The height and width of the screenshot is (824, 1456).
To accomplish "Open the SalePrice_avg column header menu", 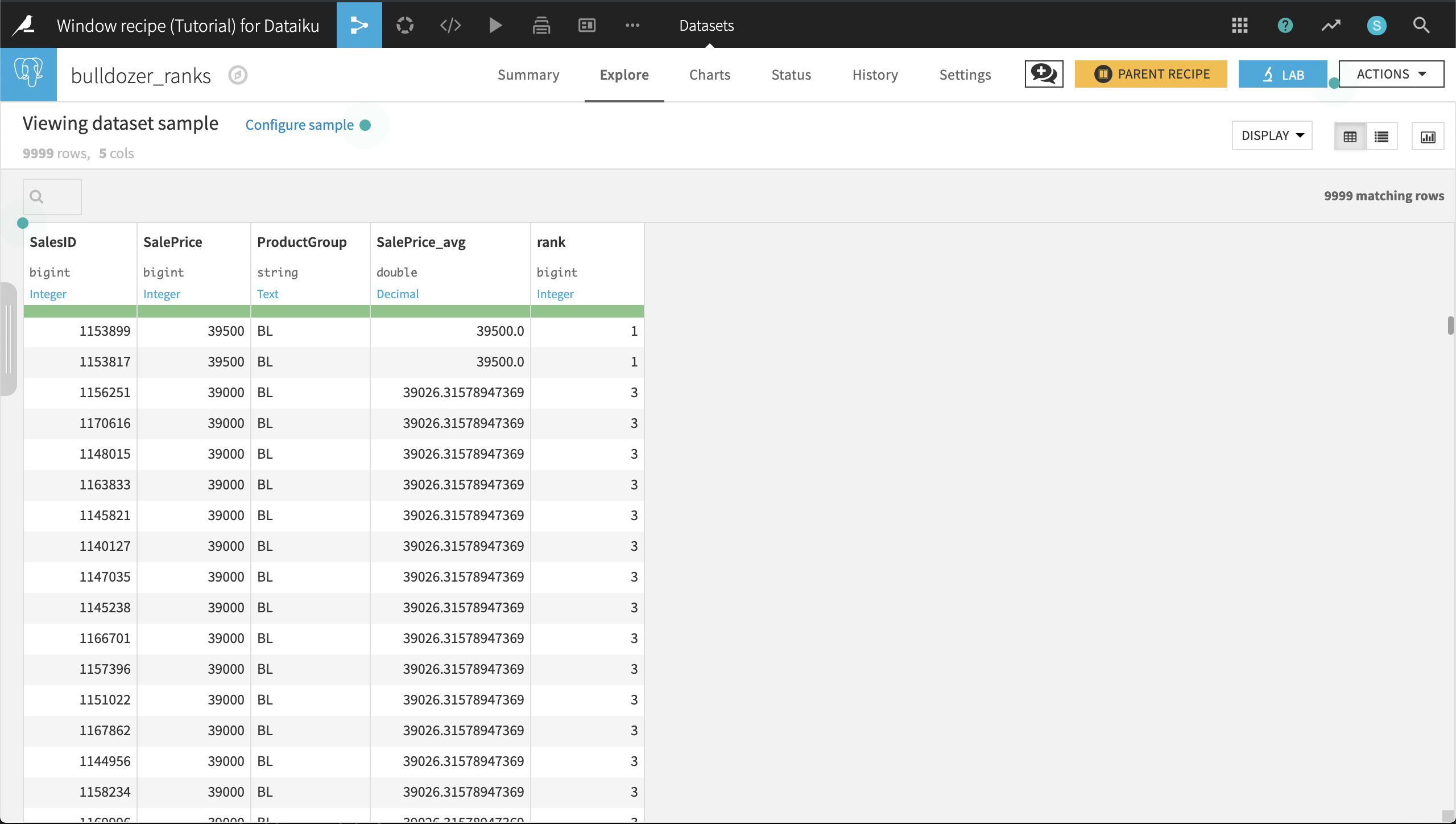I will 421,242.
